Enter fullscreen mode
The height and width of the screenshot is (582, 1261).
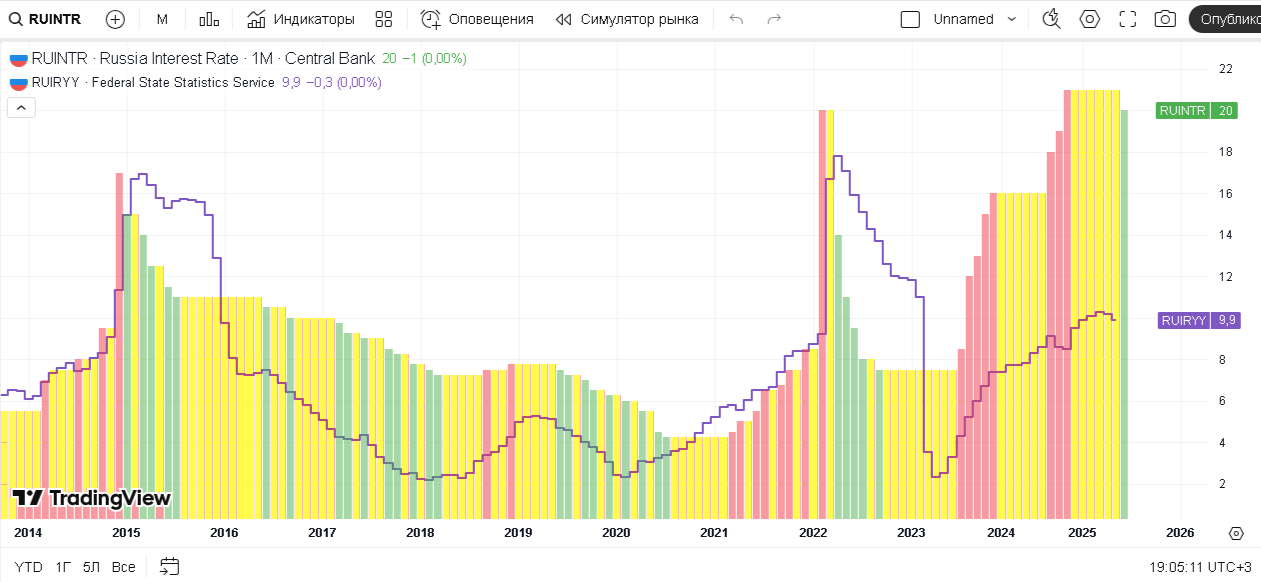1128,19
